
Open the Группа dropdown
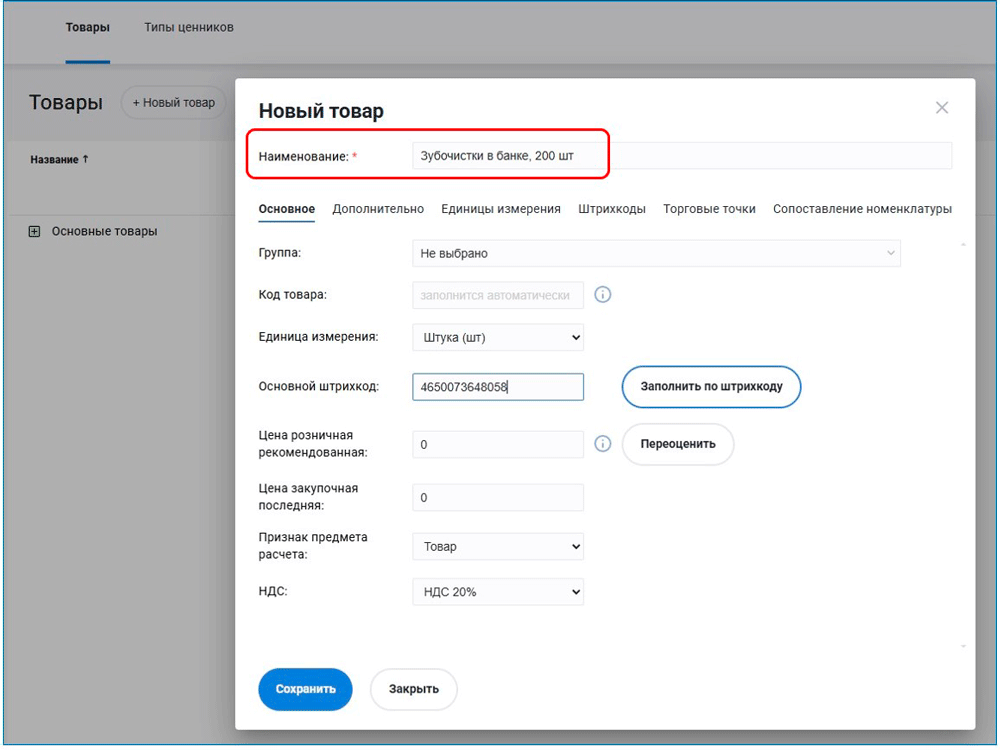click(x=656, y=254)
